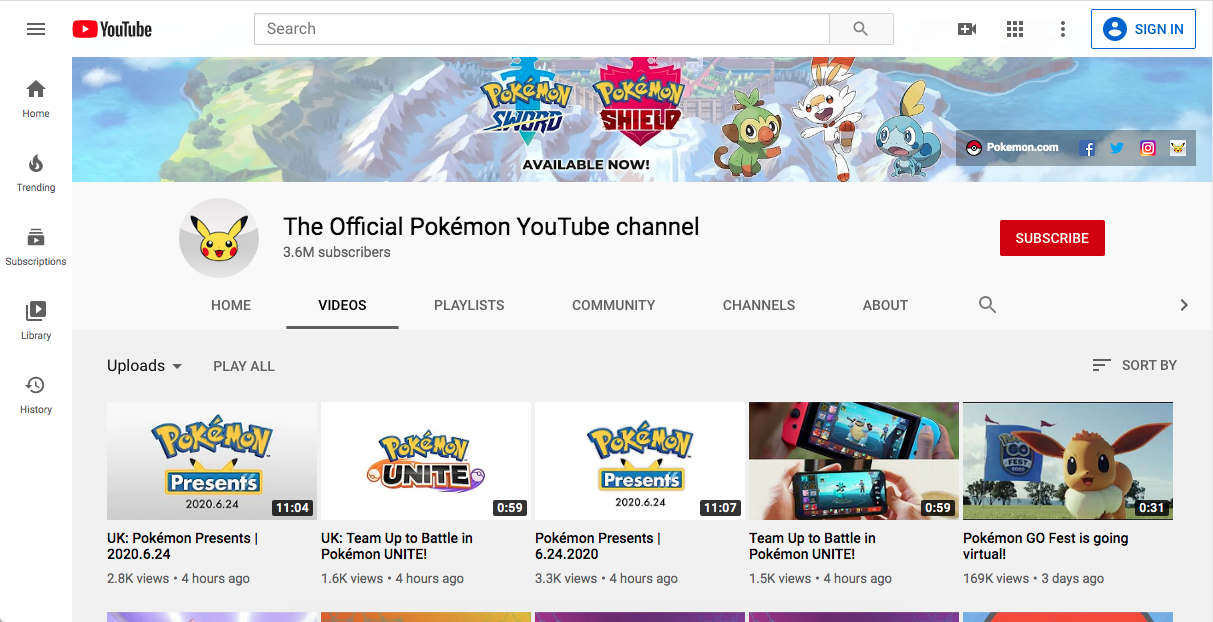The width and height of the screenshot is (1213, 622).
Task: Click in the Search input field
Action: (x=542, y=29)
